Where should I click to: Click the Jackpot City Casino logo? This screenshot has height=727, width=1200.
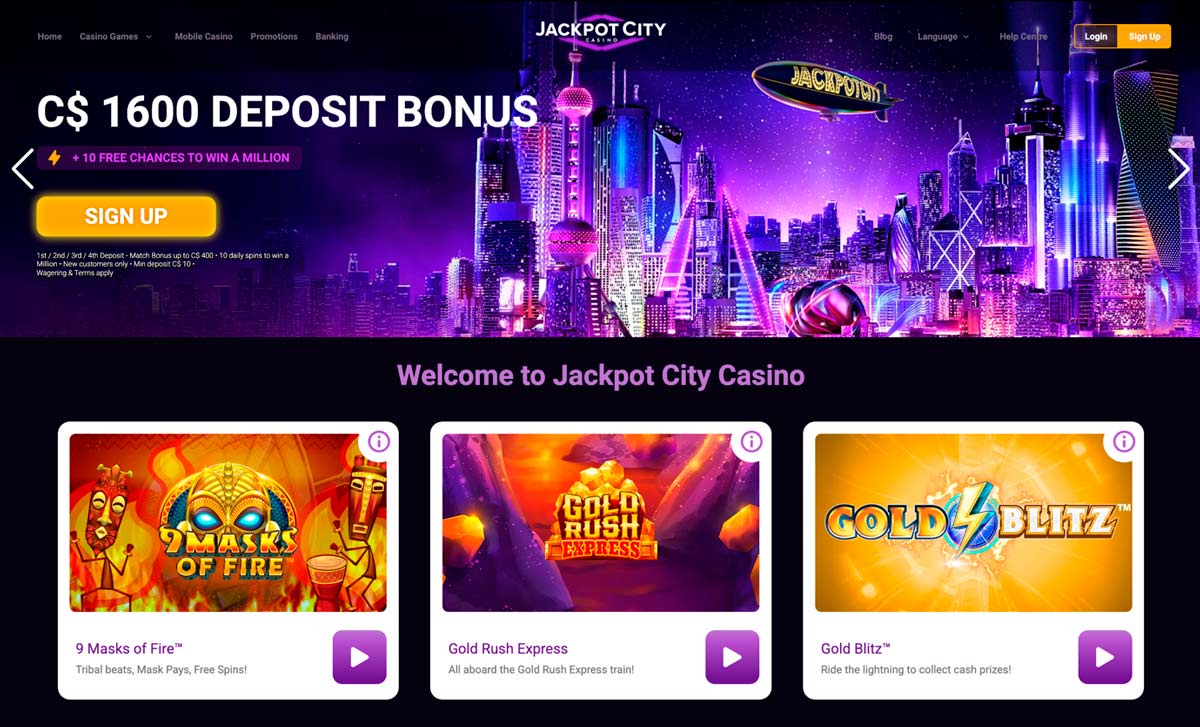tap(600, 32)
